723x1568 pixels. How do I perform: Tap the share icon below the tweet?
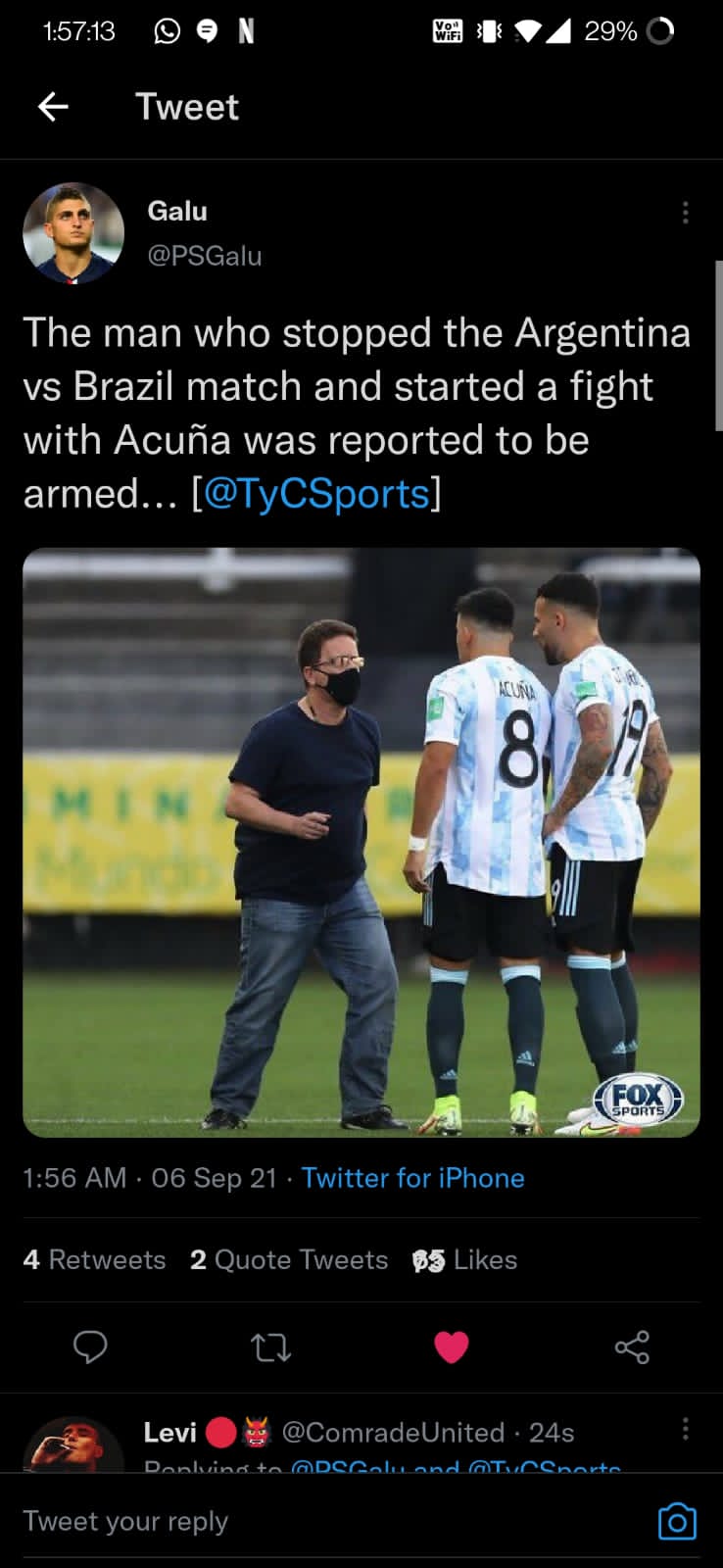[632, 1347]
